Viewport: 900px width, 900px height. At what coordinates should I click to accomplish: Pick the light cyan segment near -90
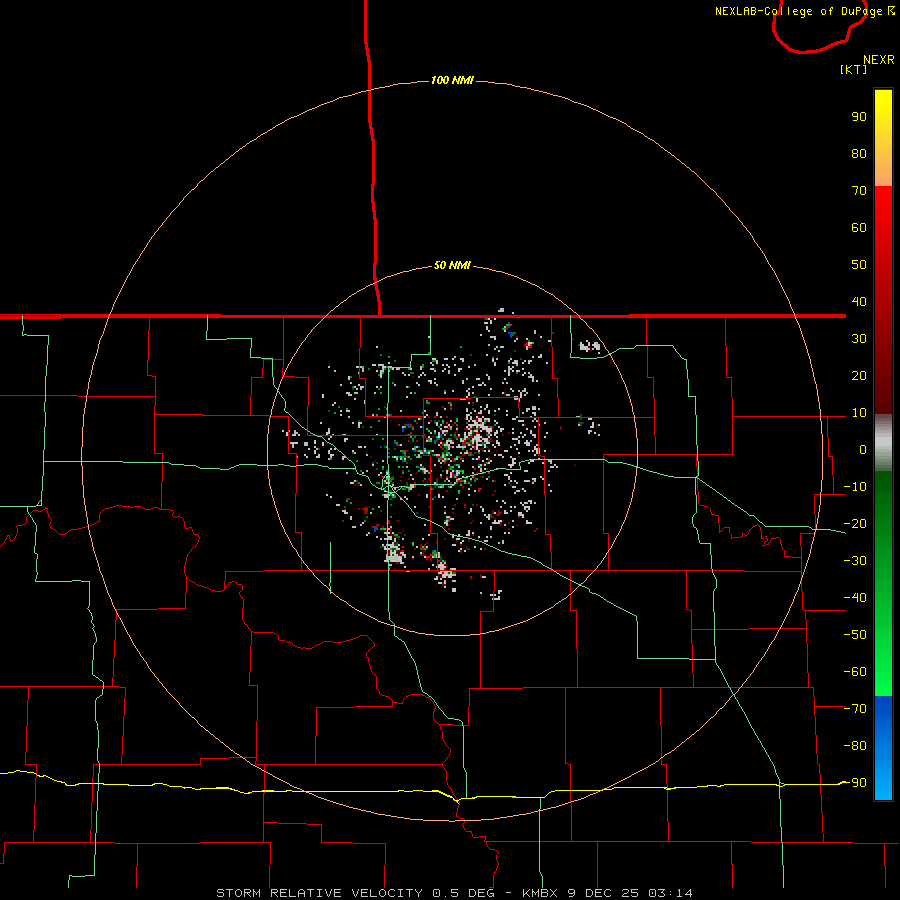click(x=883, y=786)
